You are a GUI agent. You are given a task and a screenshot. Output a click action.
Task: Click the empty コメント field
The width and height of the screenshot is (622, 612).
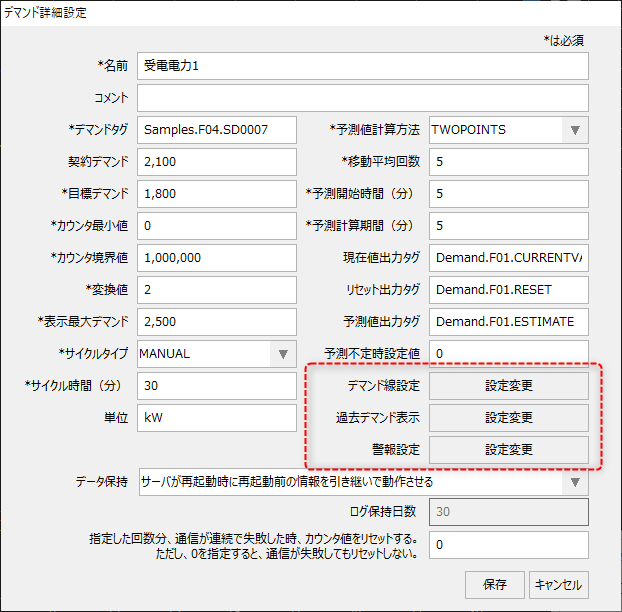pos(362,98)
